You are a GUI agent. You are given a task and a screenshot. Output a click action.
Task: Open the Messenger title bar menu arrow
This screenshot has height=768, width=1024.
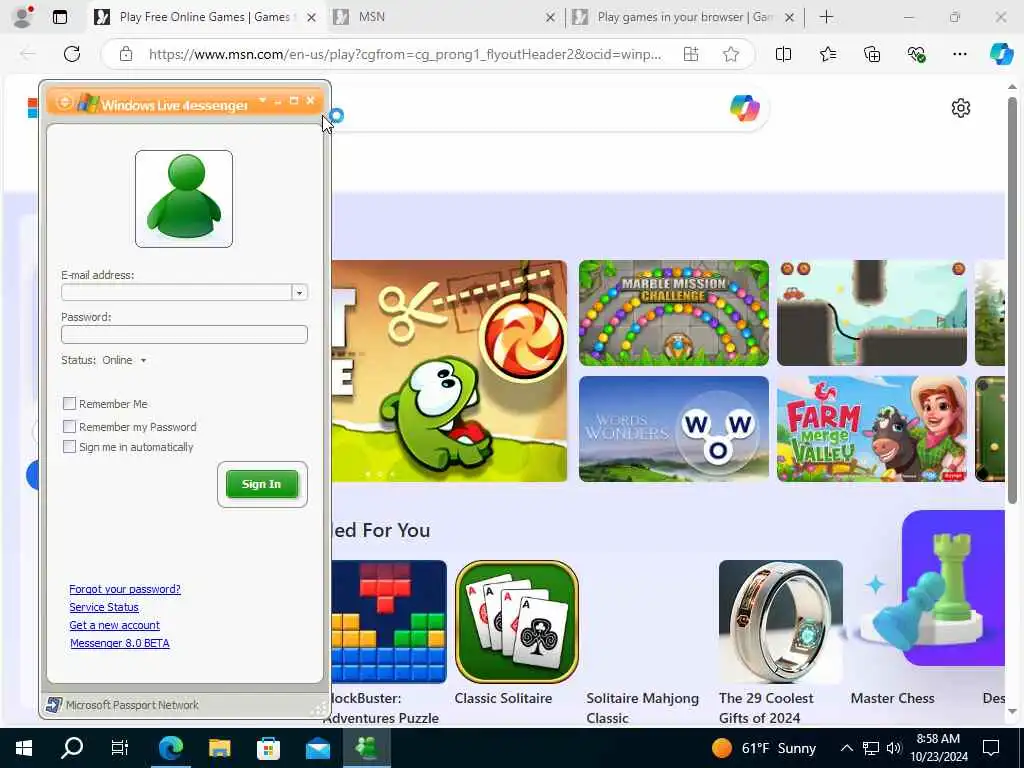pyautogui.click(x=263, y=101)
